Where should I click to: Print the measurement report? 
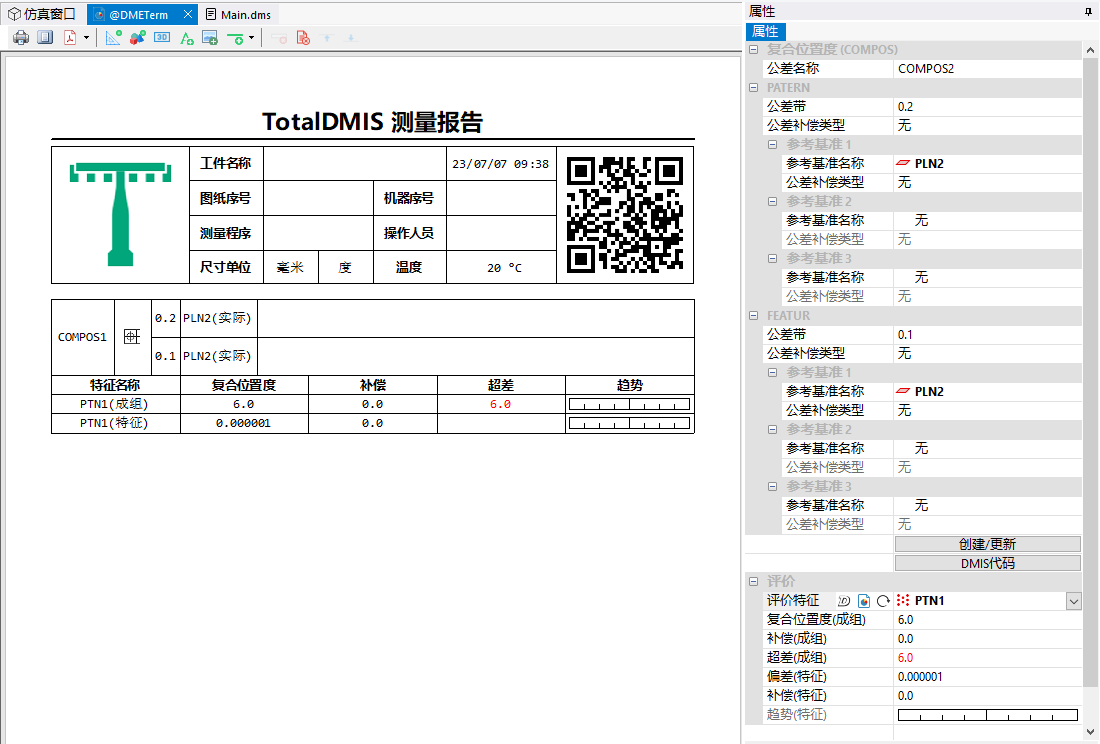21,38
